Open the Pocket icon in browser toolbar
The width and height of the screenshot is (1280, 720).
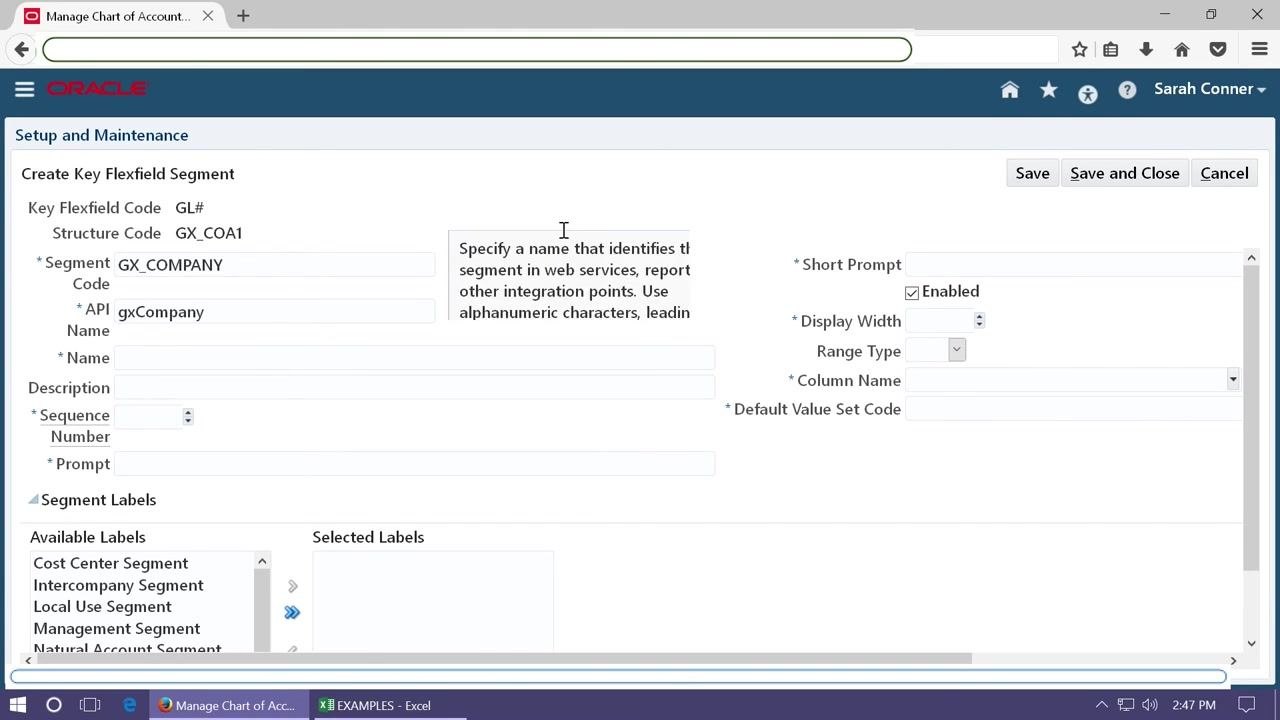pos(1218,49)
